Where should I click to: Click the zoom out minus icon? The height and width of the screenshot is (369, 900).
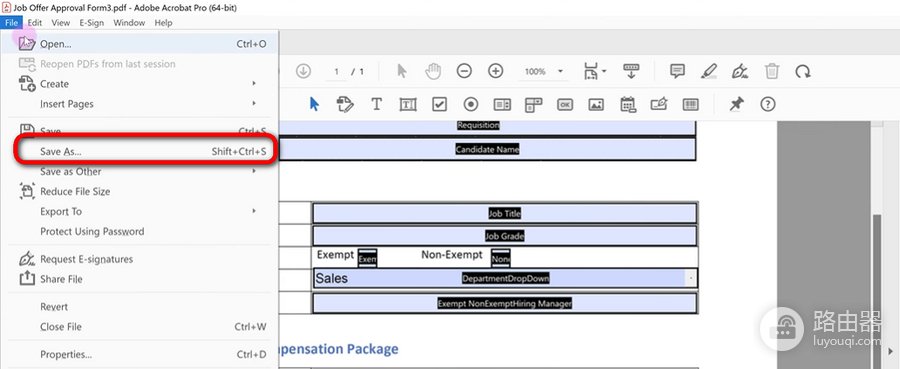464,71
